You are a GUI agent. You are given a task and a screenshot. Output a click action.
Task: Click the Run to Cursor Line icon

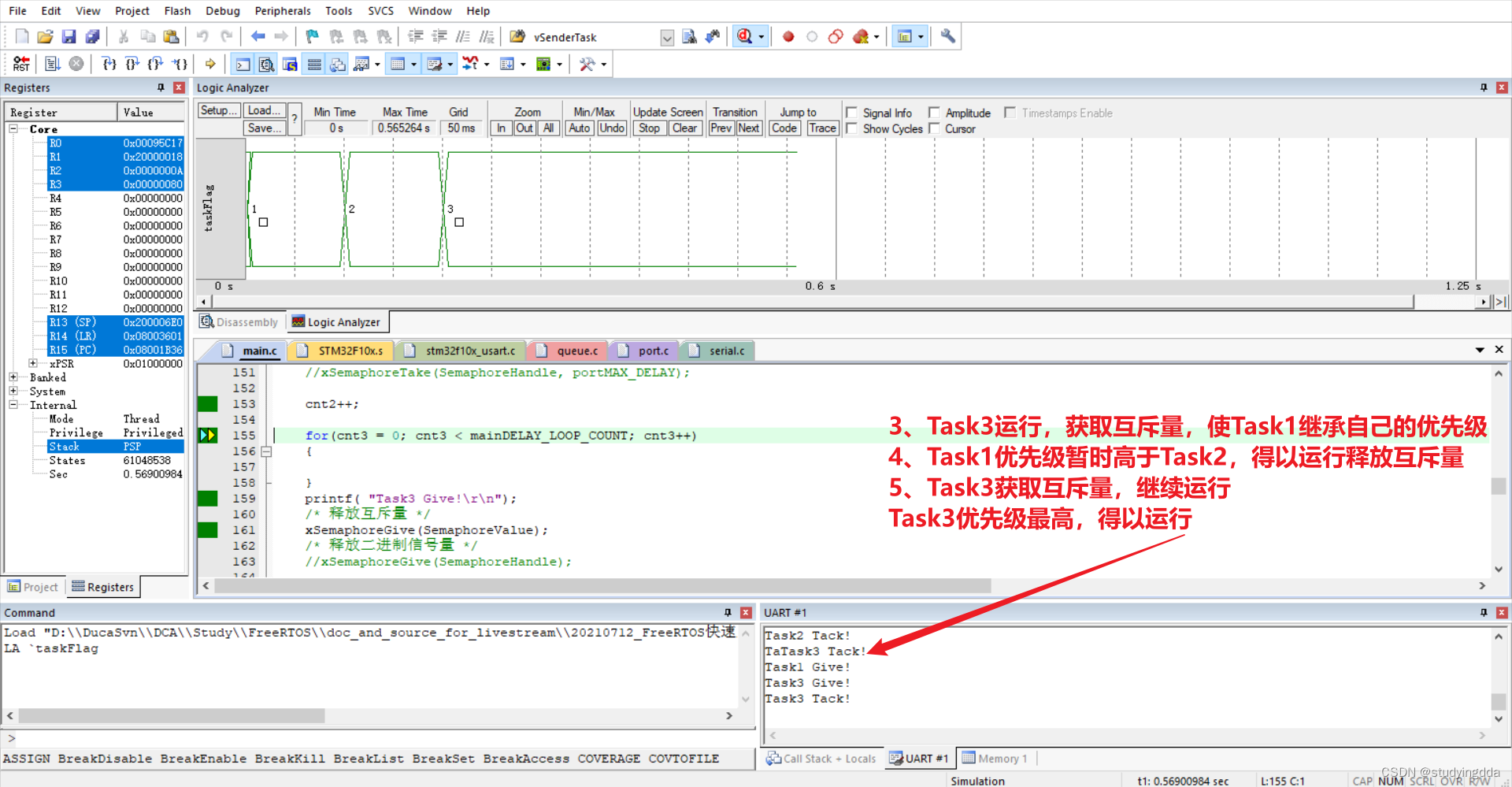coord(180,64)
